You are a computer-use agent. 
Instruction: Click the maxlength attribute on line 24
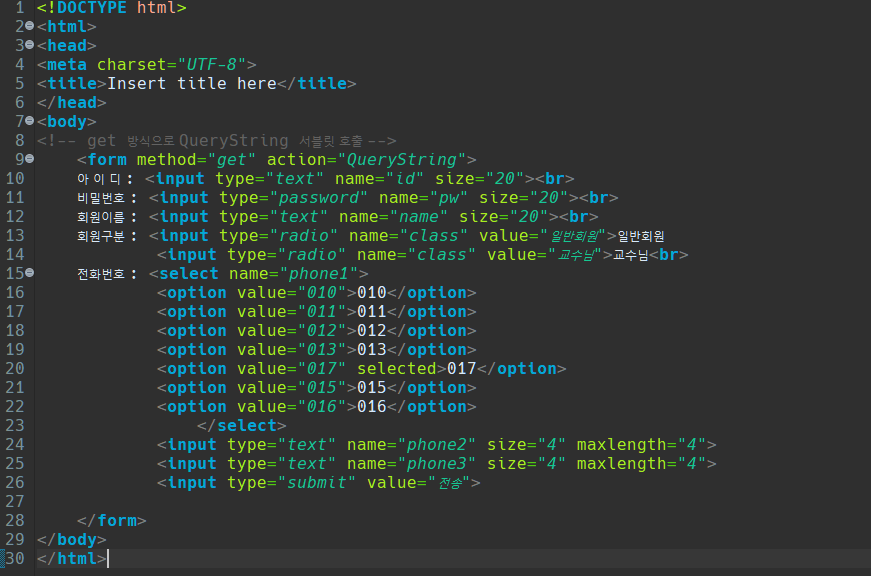622,445
